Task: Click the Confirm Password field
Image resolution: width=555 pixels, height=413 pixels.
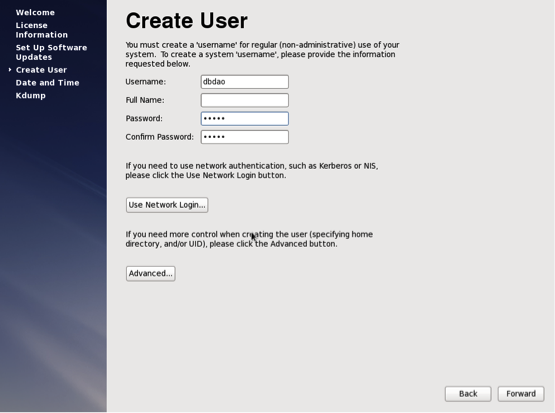Action: pyautogui.click(x=245, y=137)
